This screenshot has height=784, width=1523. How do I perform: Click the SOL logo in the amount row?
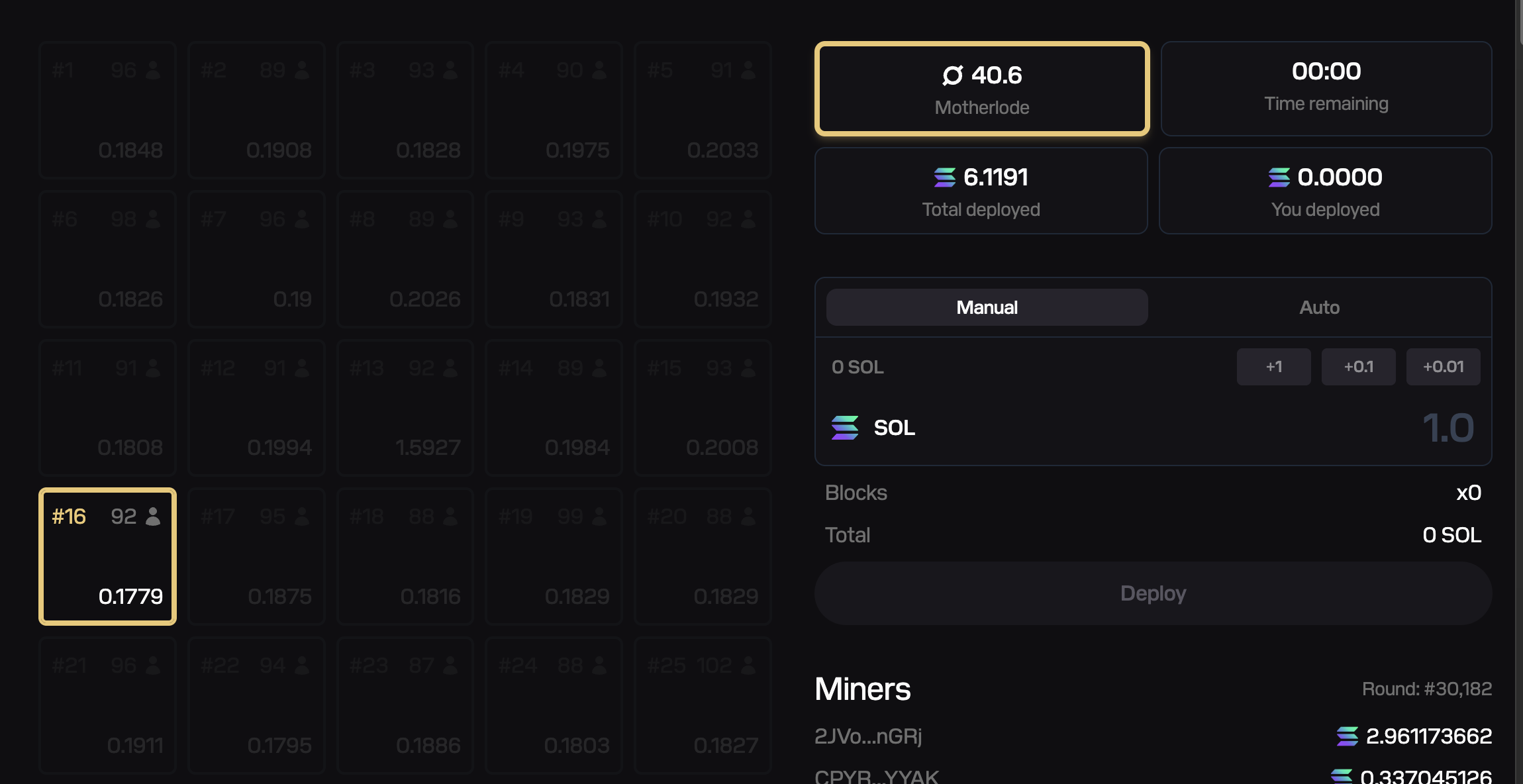[x=845, y=428]
